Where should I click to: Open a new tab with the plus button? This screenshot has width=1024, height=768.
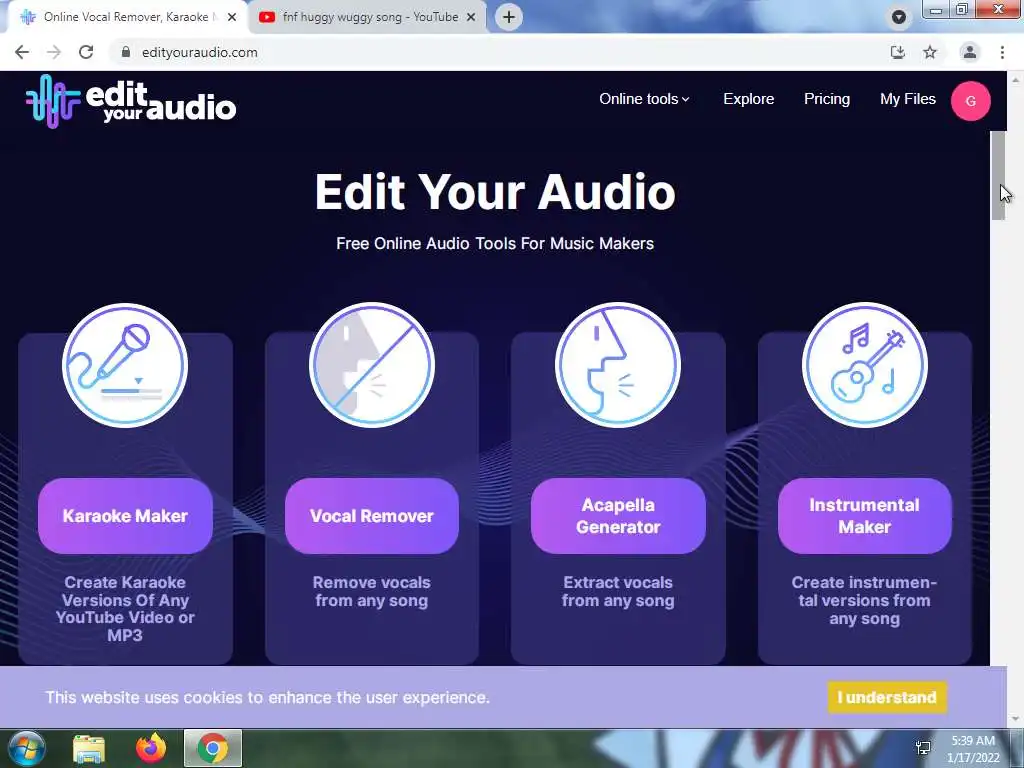[509, 17]
